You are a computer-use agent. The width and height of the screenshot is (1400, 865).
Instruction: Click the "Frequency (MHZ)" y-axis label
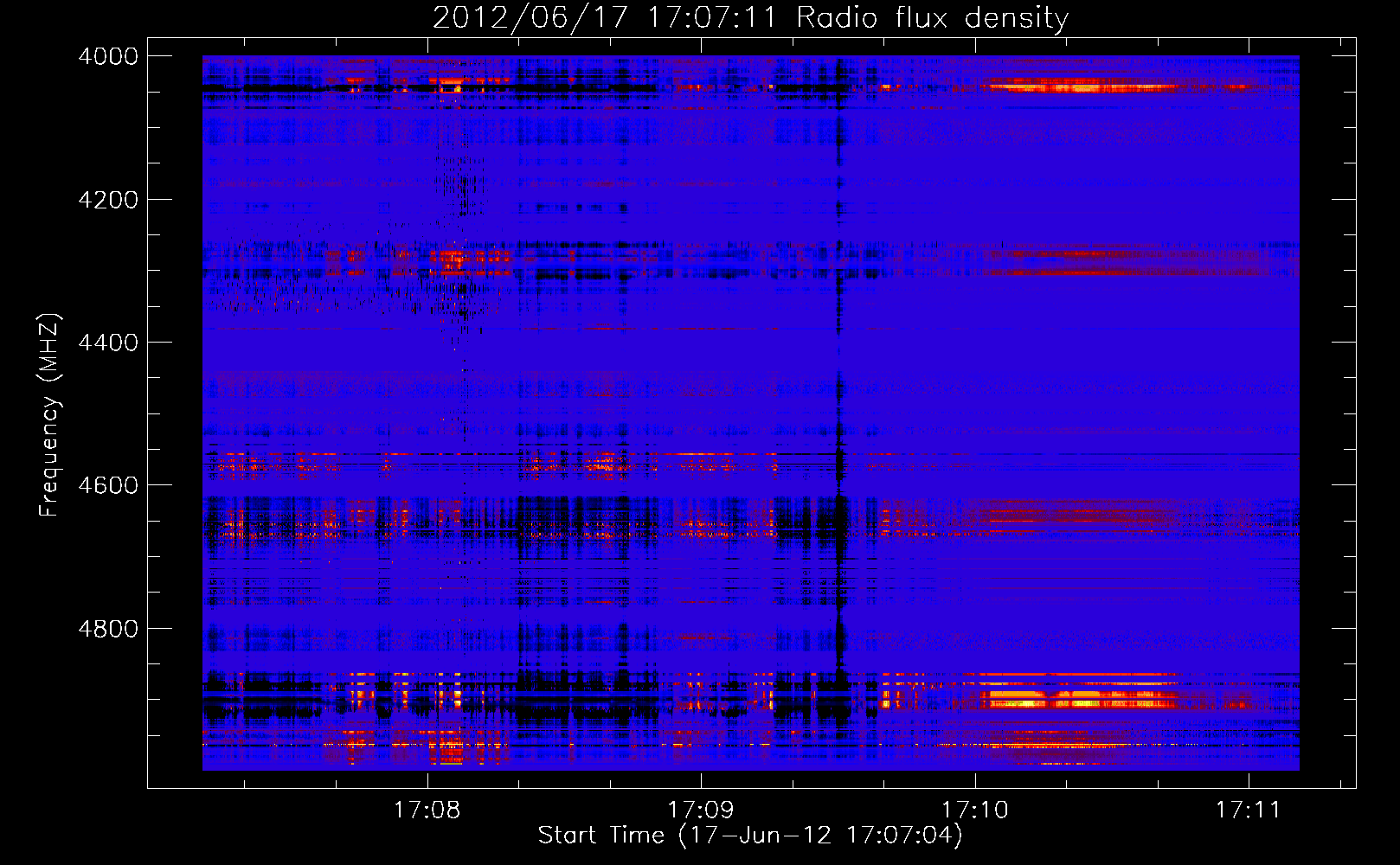50,415
